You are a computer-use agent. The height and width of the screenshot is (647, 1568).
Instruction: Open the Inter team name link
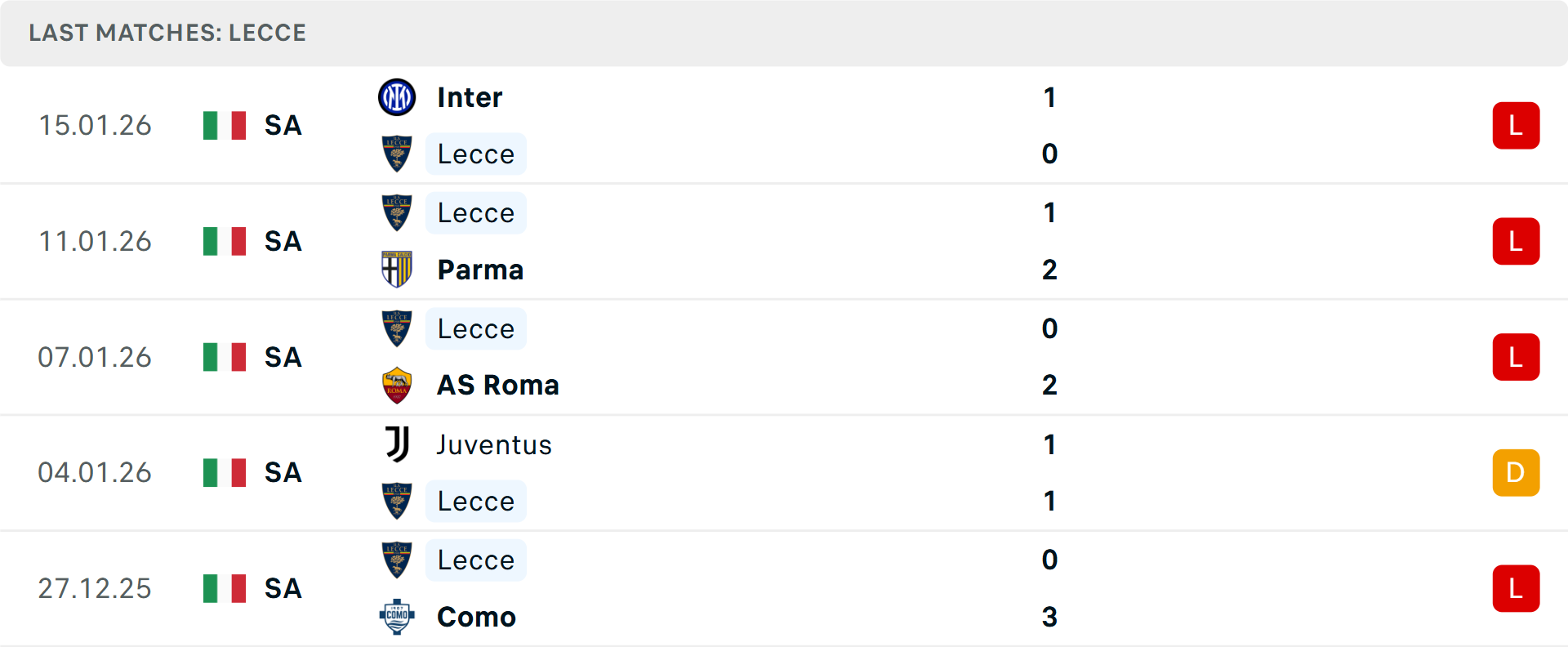[x=470, y=98]
